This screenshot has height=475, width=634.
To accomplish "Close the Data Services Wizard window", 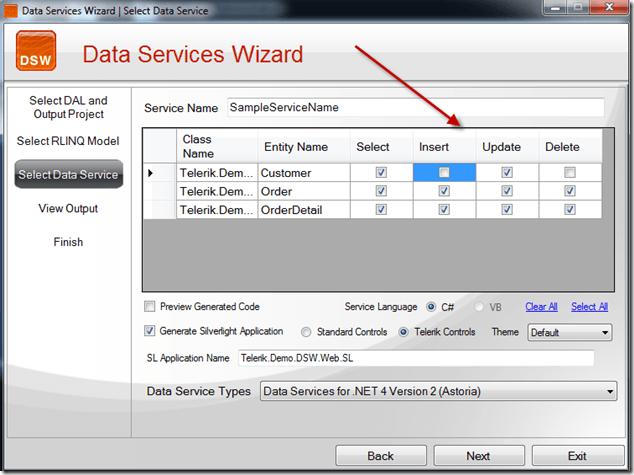I will pos(609,7).
